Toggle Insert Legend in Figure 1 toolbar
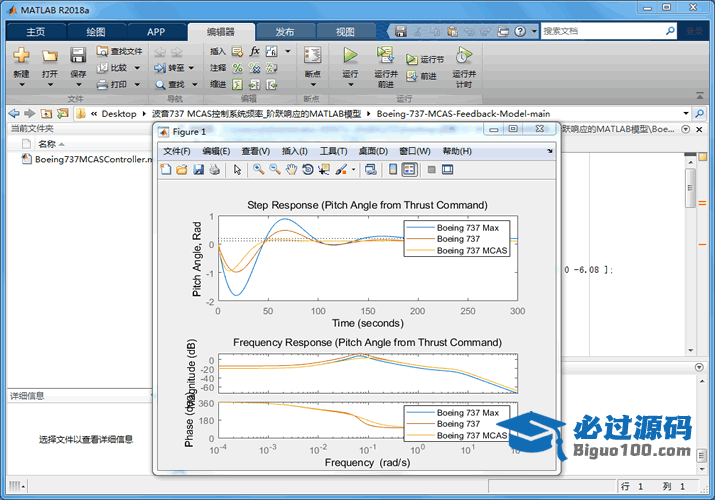Viewport: 715px width, 500px height. [x=409, y=170]
